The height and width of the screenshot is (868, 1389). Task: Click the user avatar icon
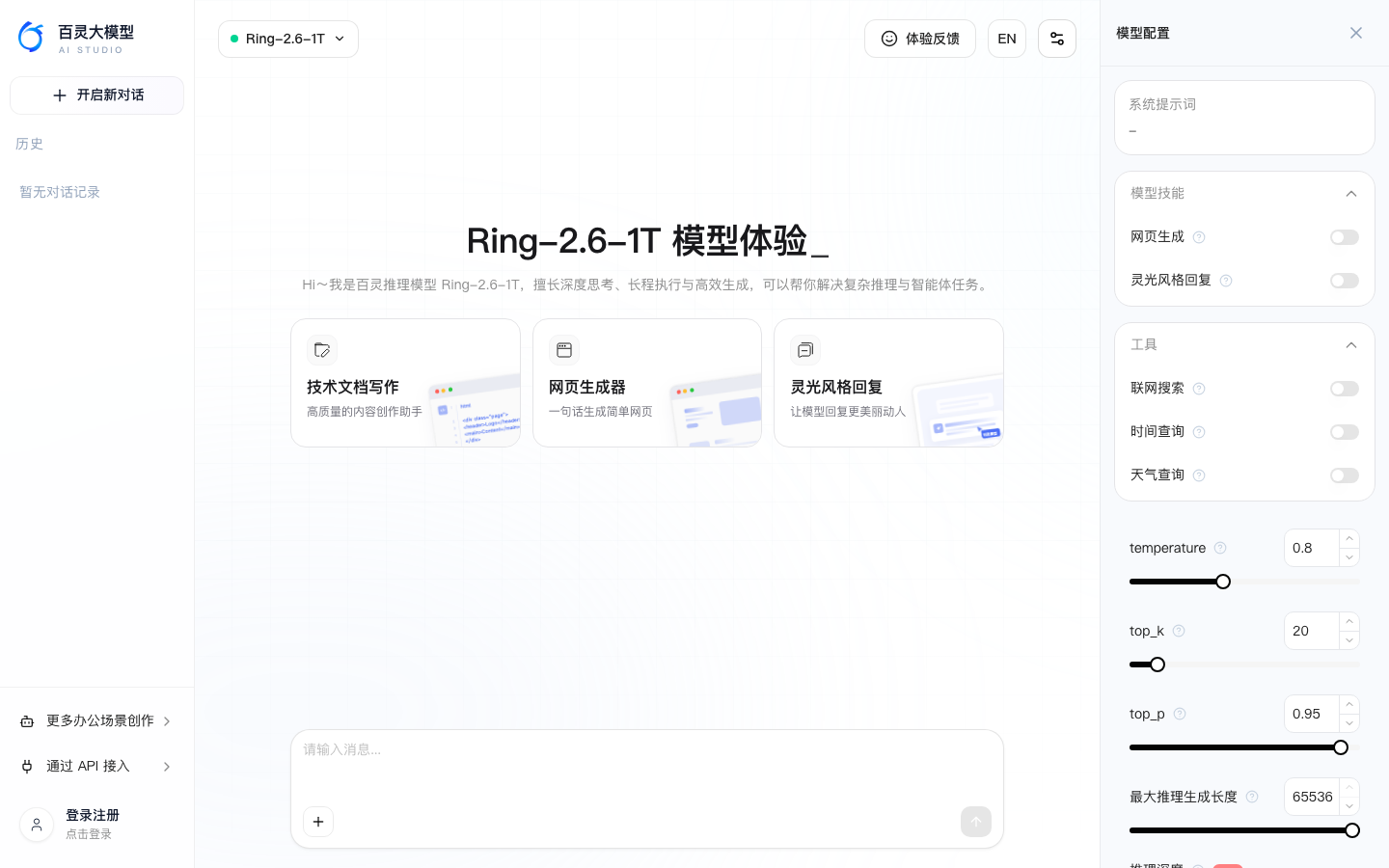pyautogui.click(x=37, y=825)
